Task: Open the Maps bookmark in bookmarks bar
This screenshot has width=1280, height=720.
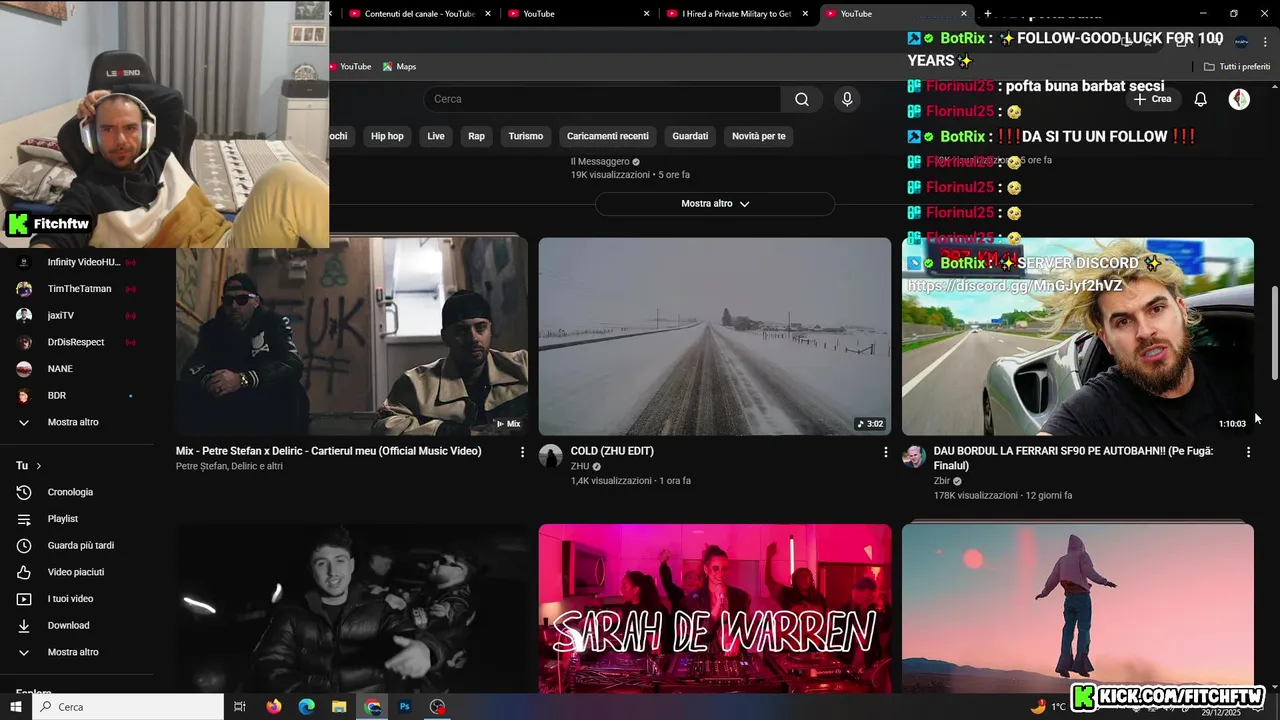Action: [x=399, y=66]
